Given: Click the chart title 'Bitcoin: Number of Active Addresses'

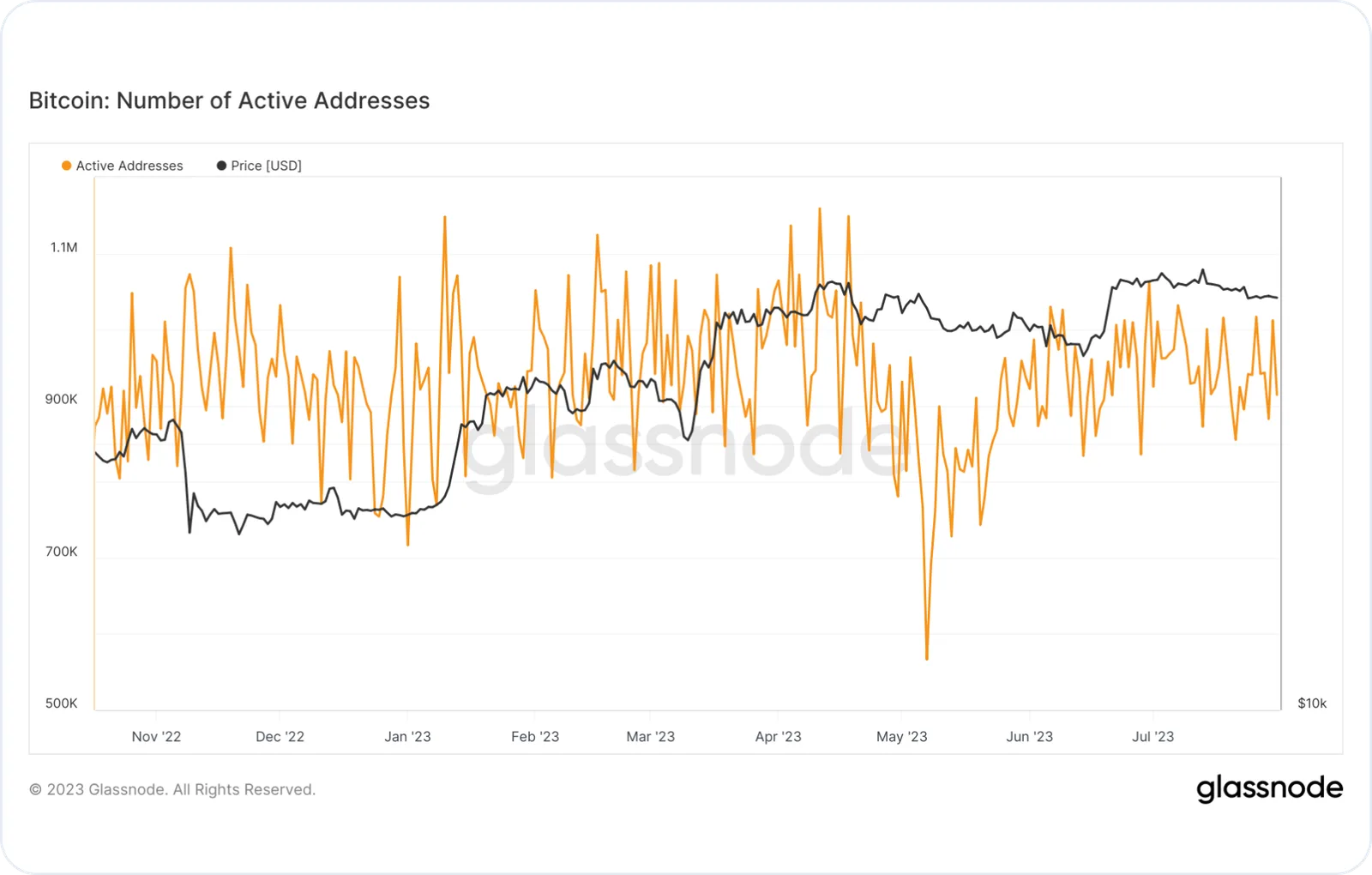Looking at the screenshot, I should point(229,100).
